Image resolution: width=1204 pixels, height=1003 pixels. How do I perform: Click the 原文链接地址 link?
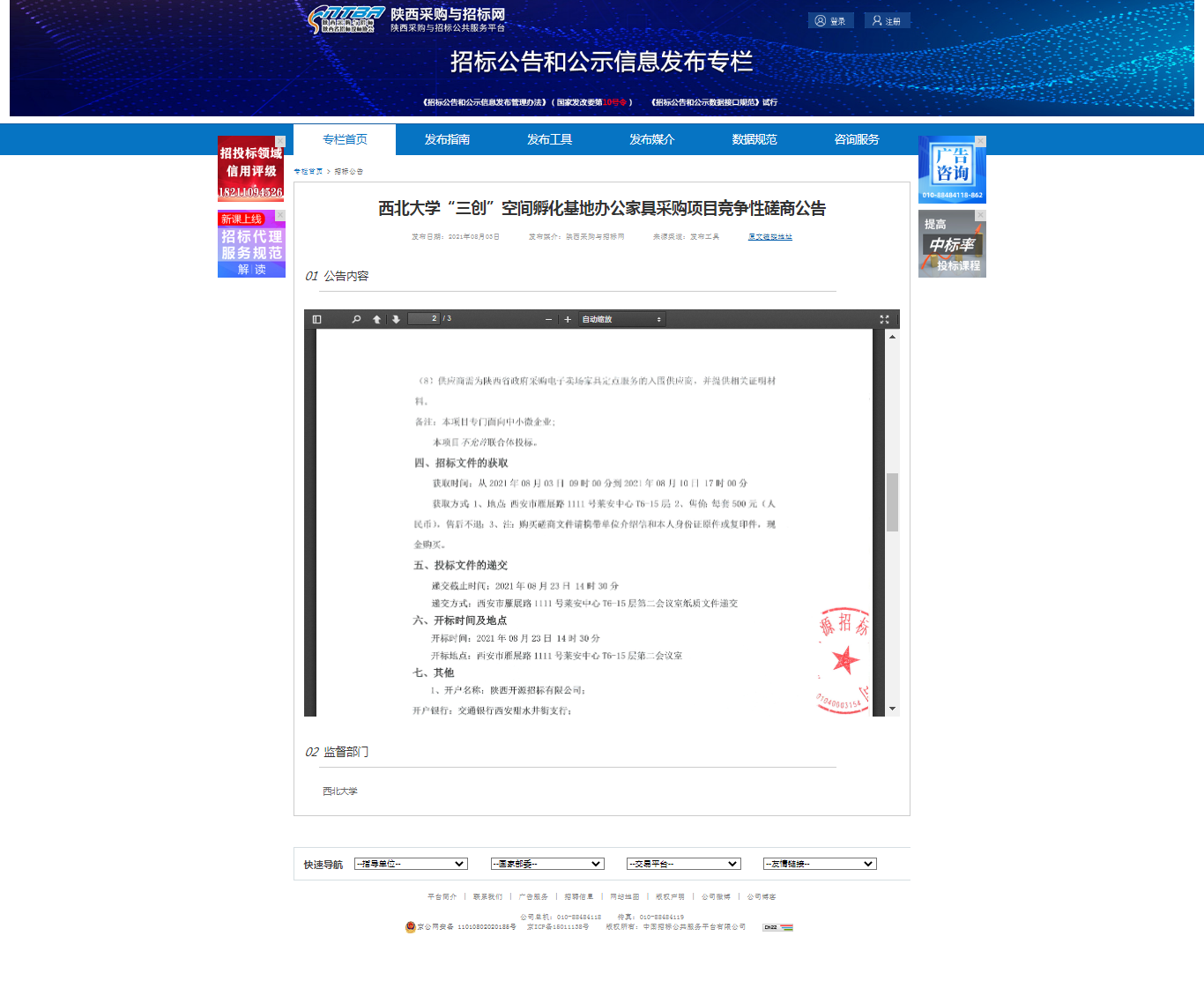[770, 236]
